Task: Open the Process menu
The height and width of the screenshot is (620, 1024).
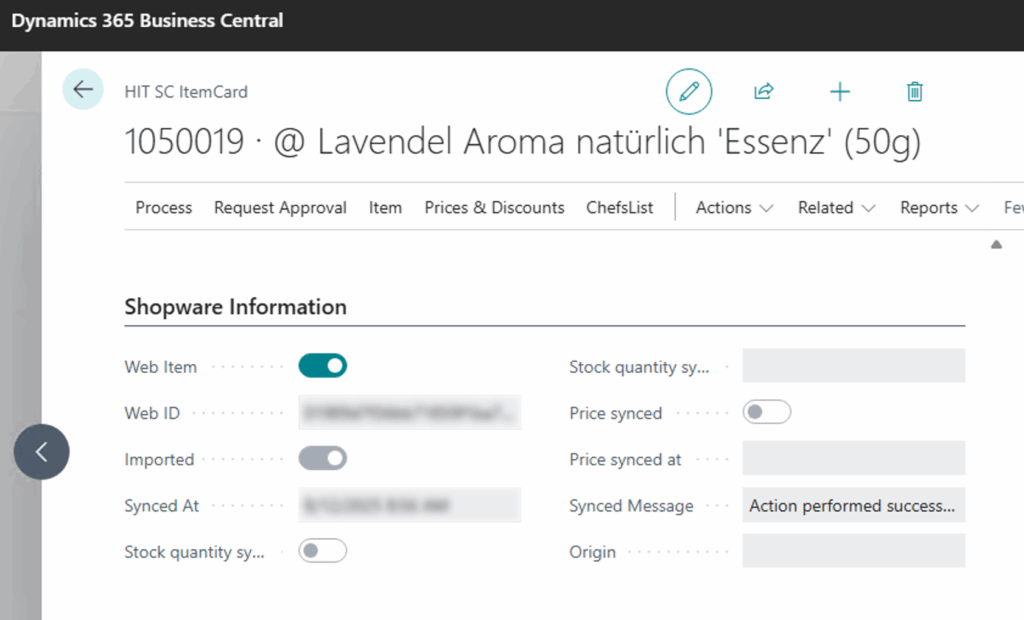Action: (164, 208)
